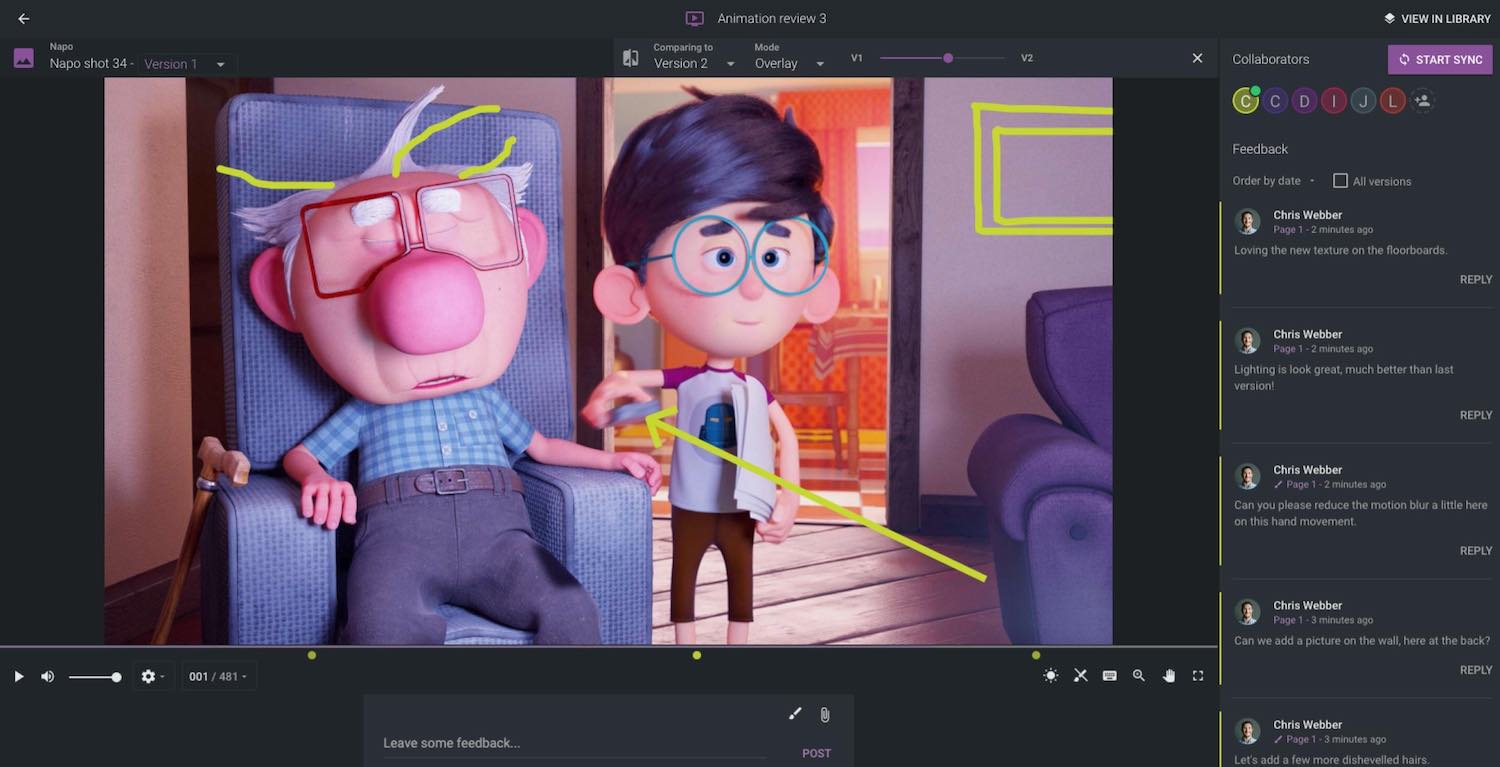
Task: Open the Version 1 dropdown
Action: (186, 64)
